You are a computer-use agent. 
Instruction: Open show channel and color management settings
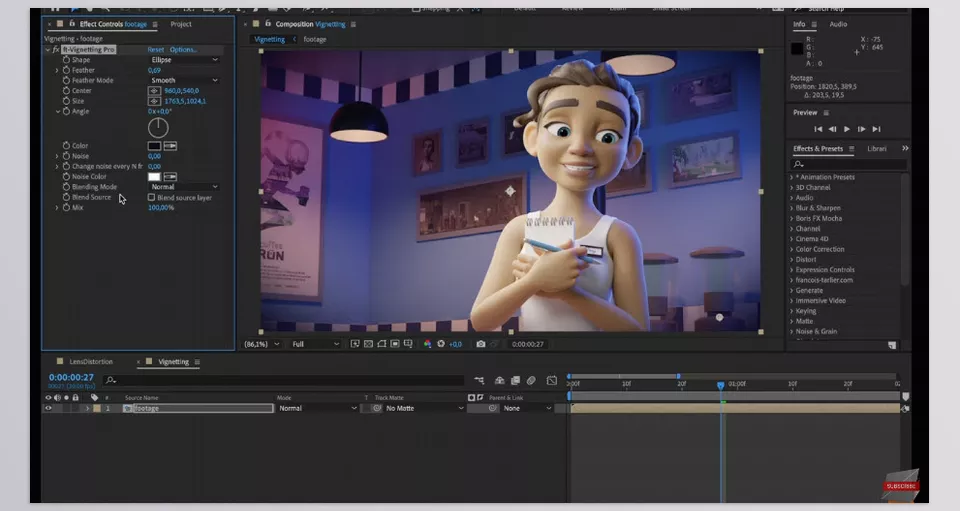pyautogui.click(x=427, y=344)
